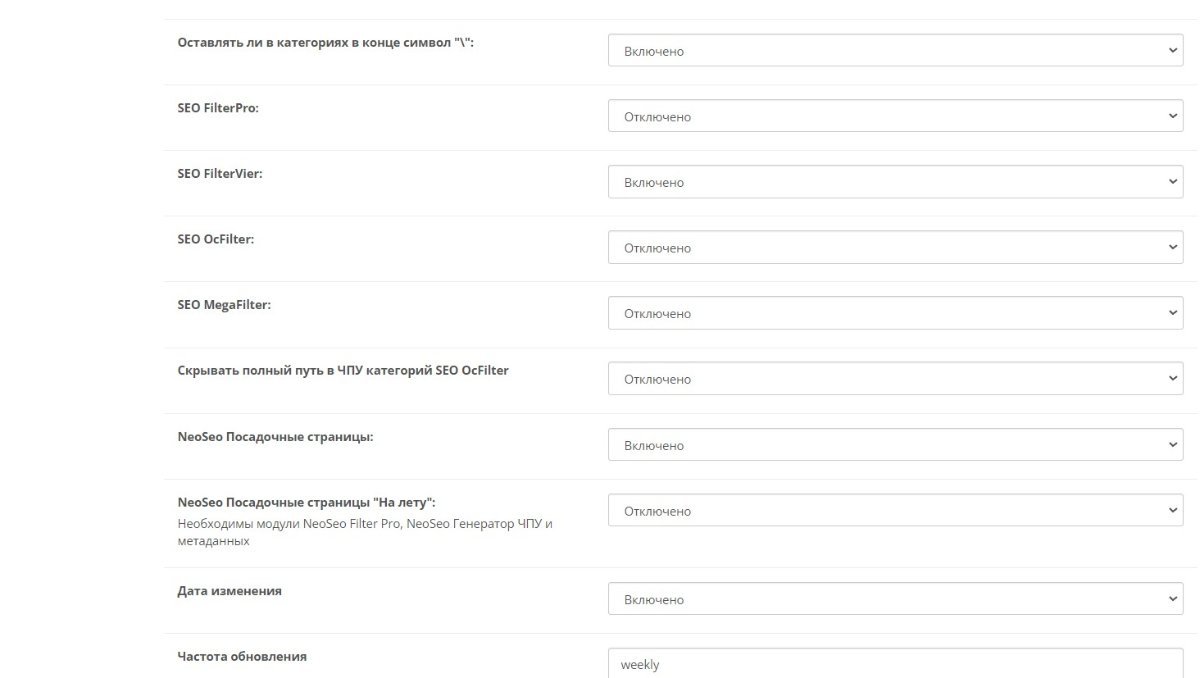Click the "SEO FilterVier:" label text
This screenshot has width=1200, height=678.
220,173
